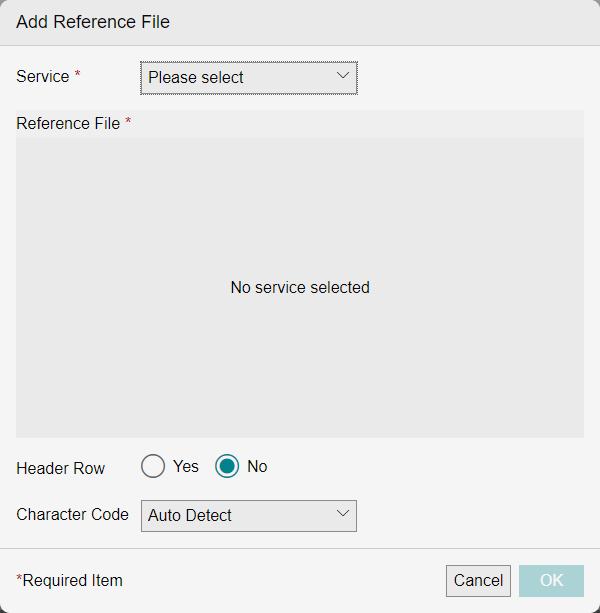Click the 'Add Reference File' dialog title

pos(93,22)
